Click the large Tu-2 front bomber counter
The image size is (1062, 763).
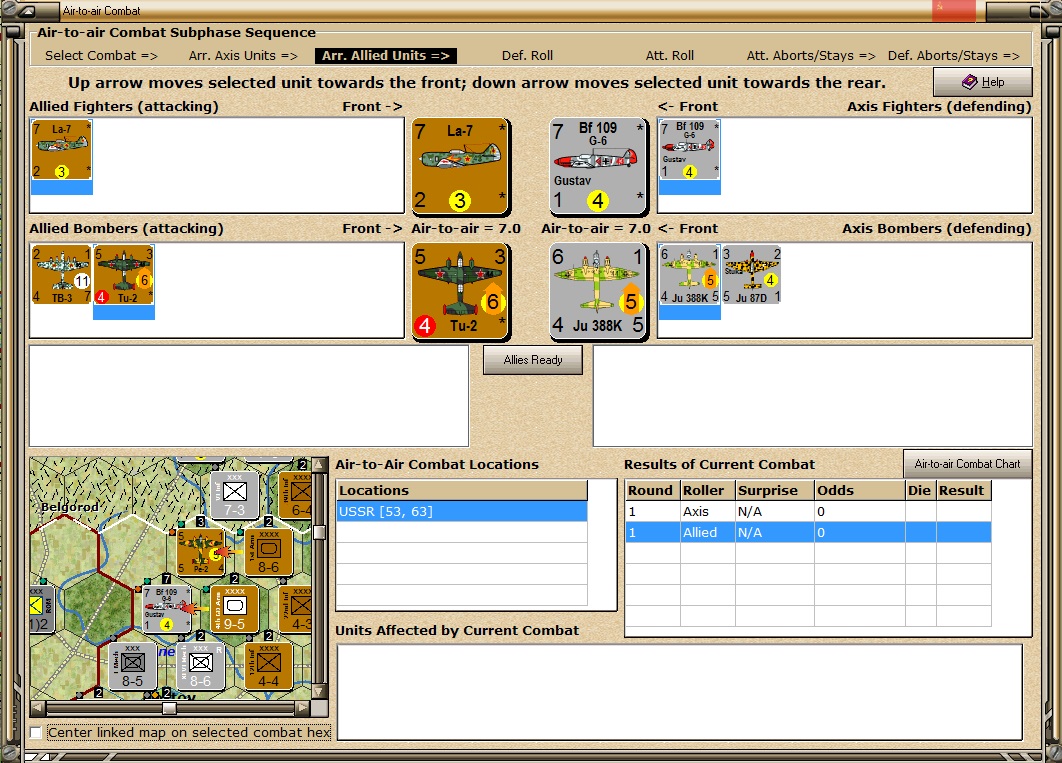pyautogui.click(x=461, y=290)
